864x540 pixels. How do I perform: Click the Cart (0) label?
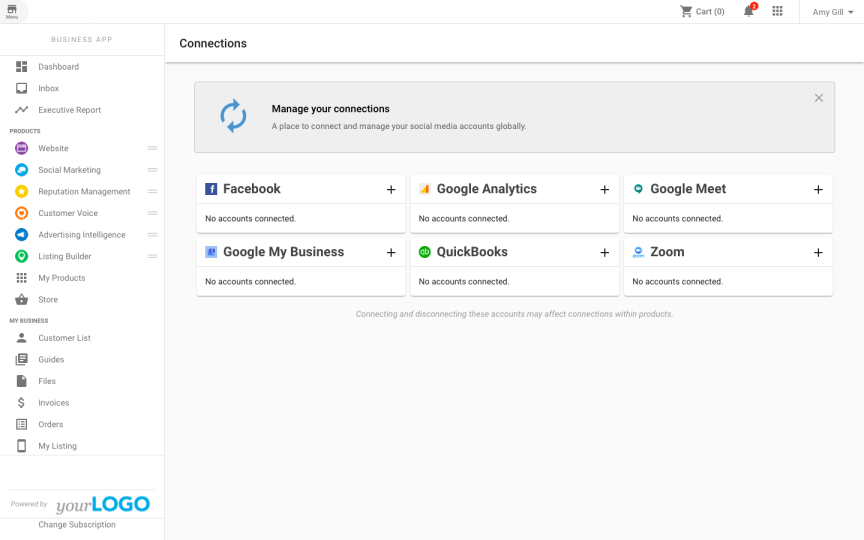710,12
